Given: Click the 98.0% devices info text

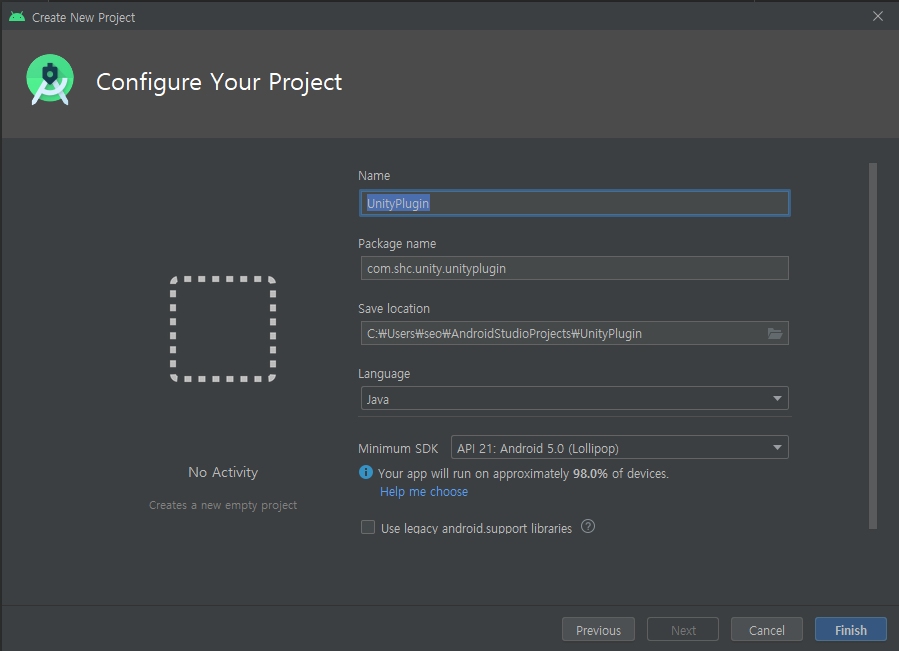Looking at the screenshot, I should [x=523, y=474].
